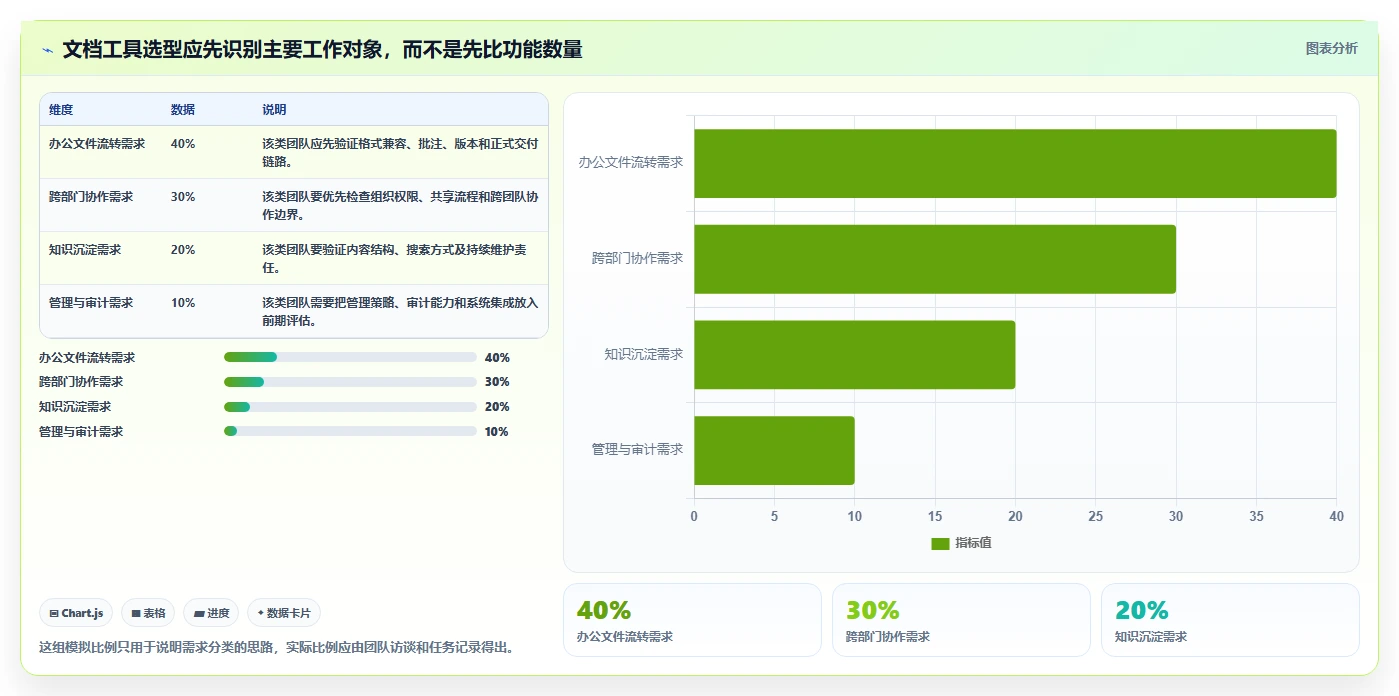Click the 40% label beside the progress bar
The width and height of the screenshot is (1399, 696).
pyautogui.click(x=497, y=357)
